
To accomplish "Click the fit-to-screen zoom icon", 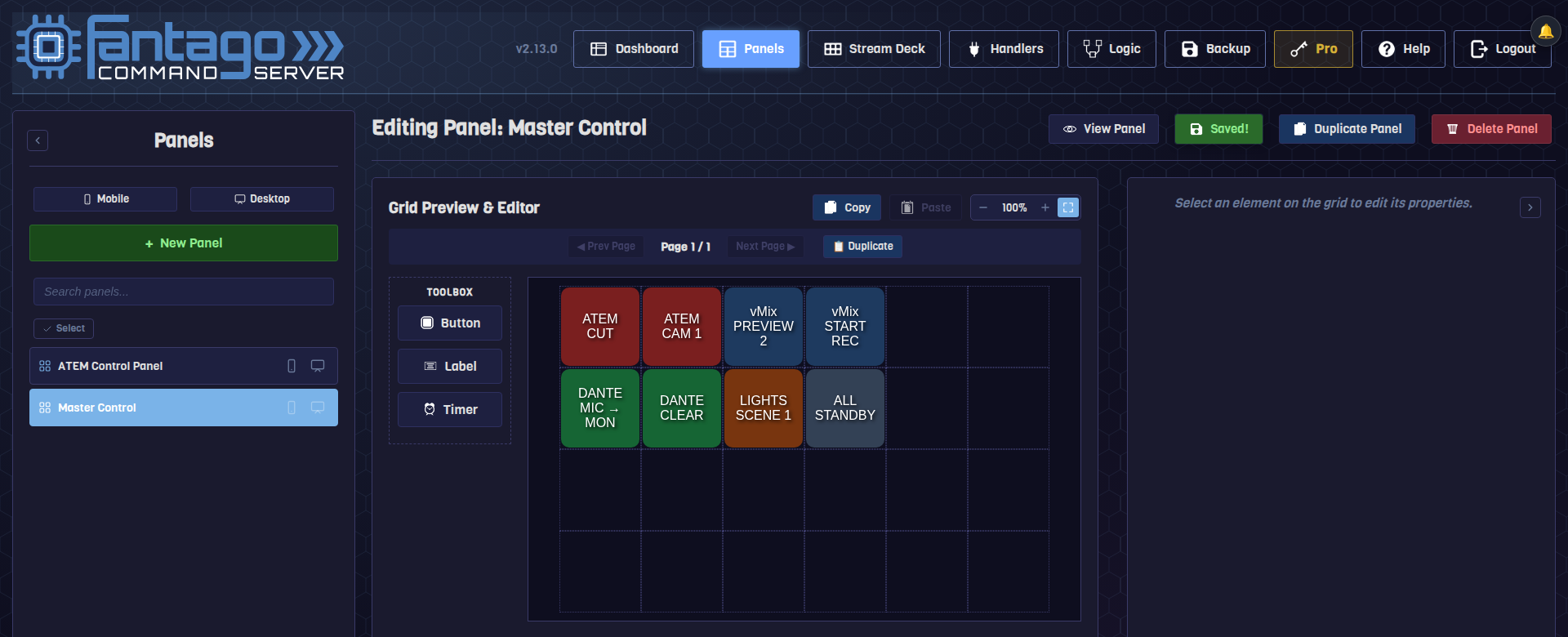I will pyautogui.click(x=1068, y=207).
